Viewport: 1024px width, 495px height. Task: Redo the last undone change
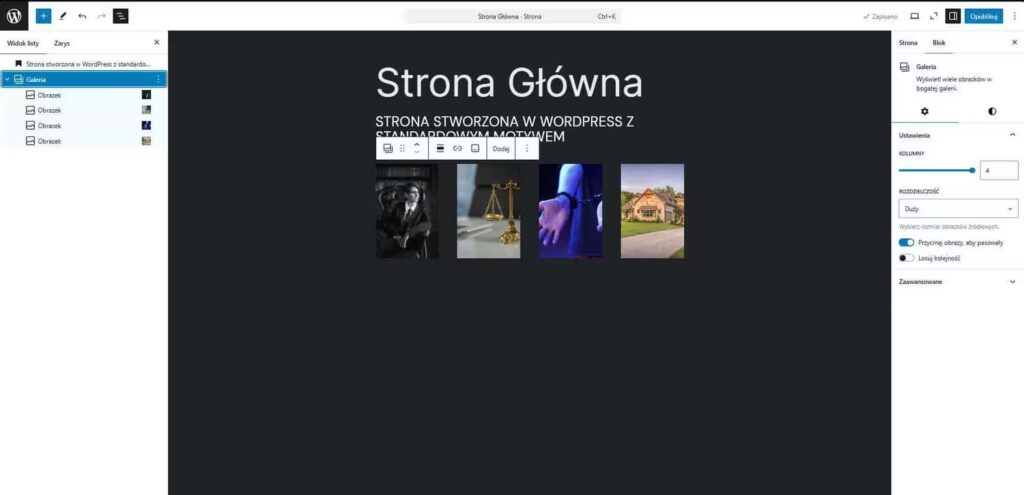pos(101,16)
